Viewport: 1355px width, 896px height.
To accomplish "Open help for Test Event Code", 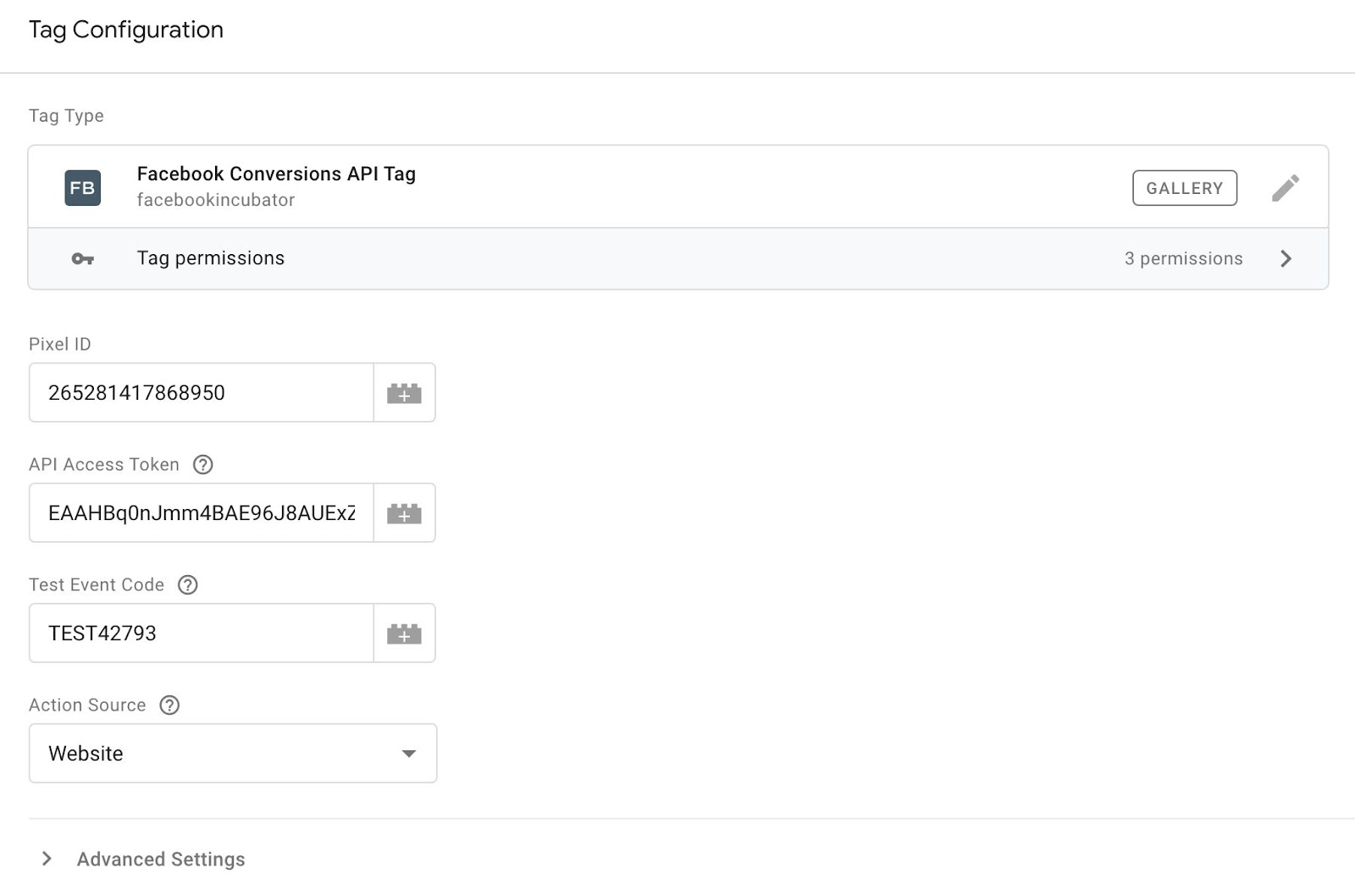I will tap(187, 584).
